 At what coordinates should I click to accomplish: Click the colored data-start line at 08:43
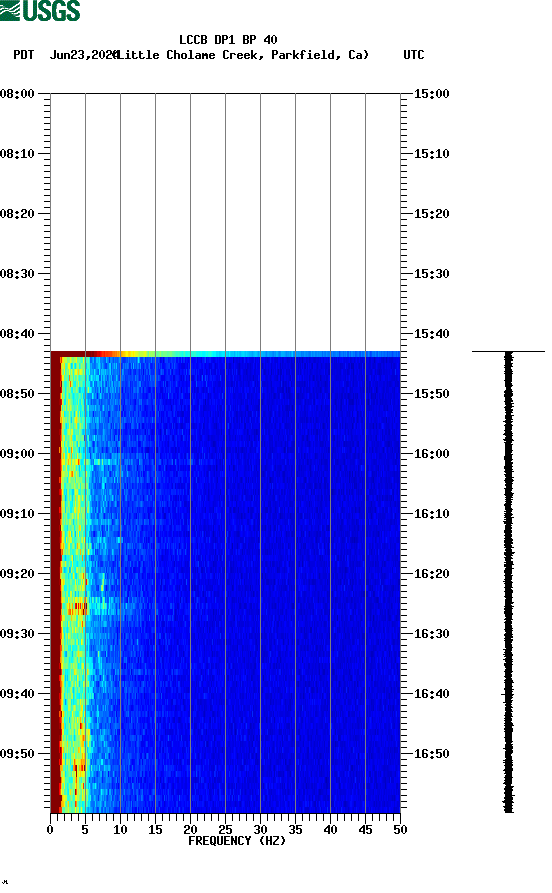point(226,354)
